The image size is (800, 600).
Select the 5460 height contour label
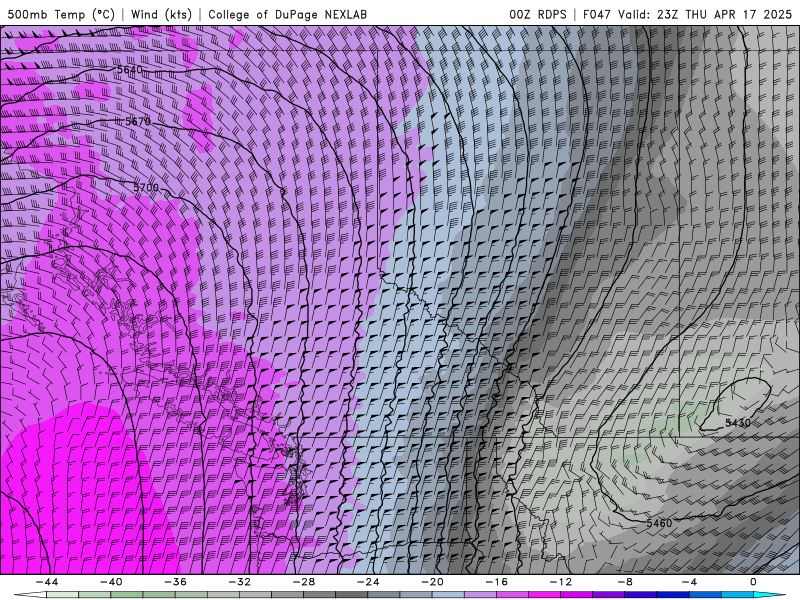(x=659, y=523)
